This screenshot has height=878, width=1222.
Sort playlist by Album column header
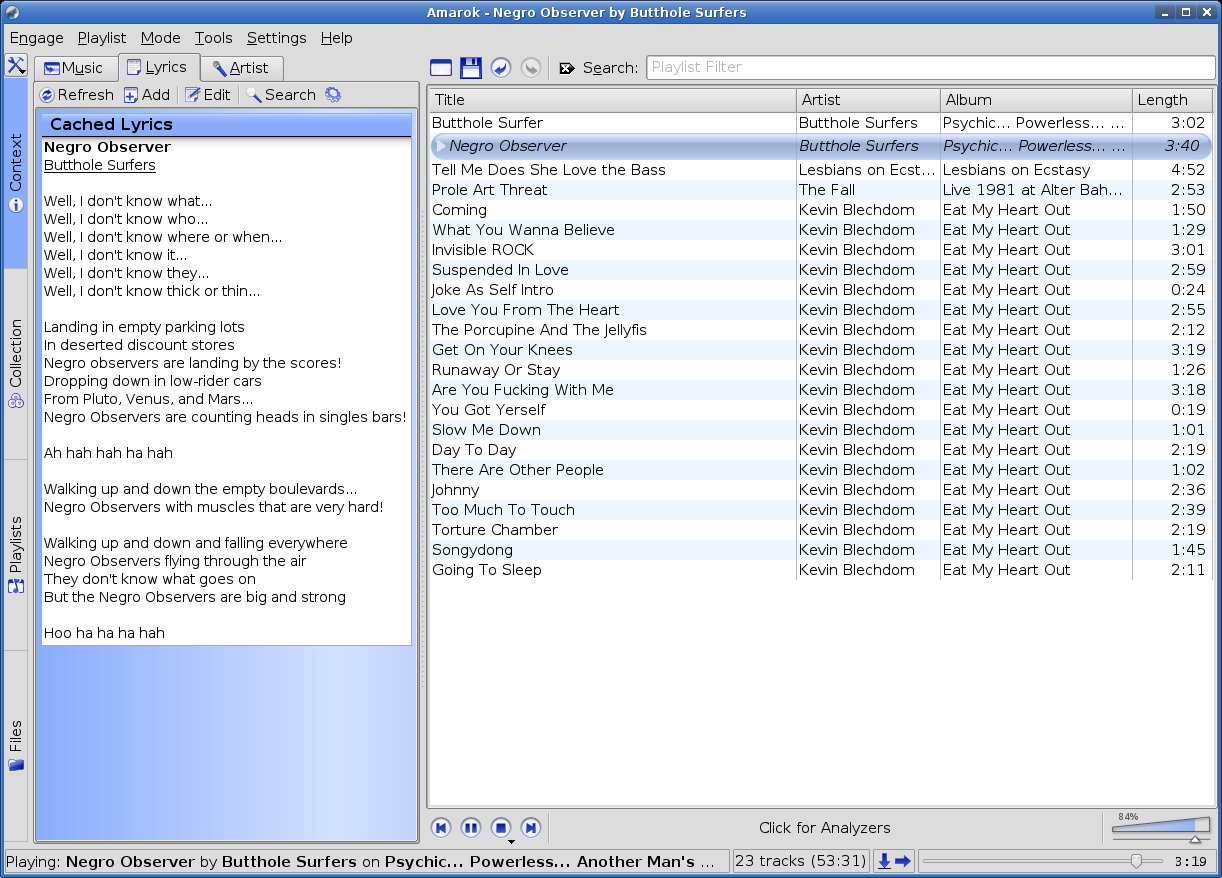(x=1036, y=100)
